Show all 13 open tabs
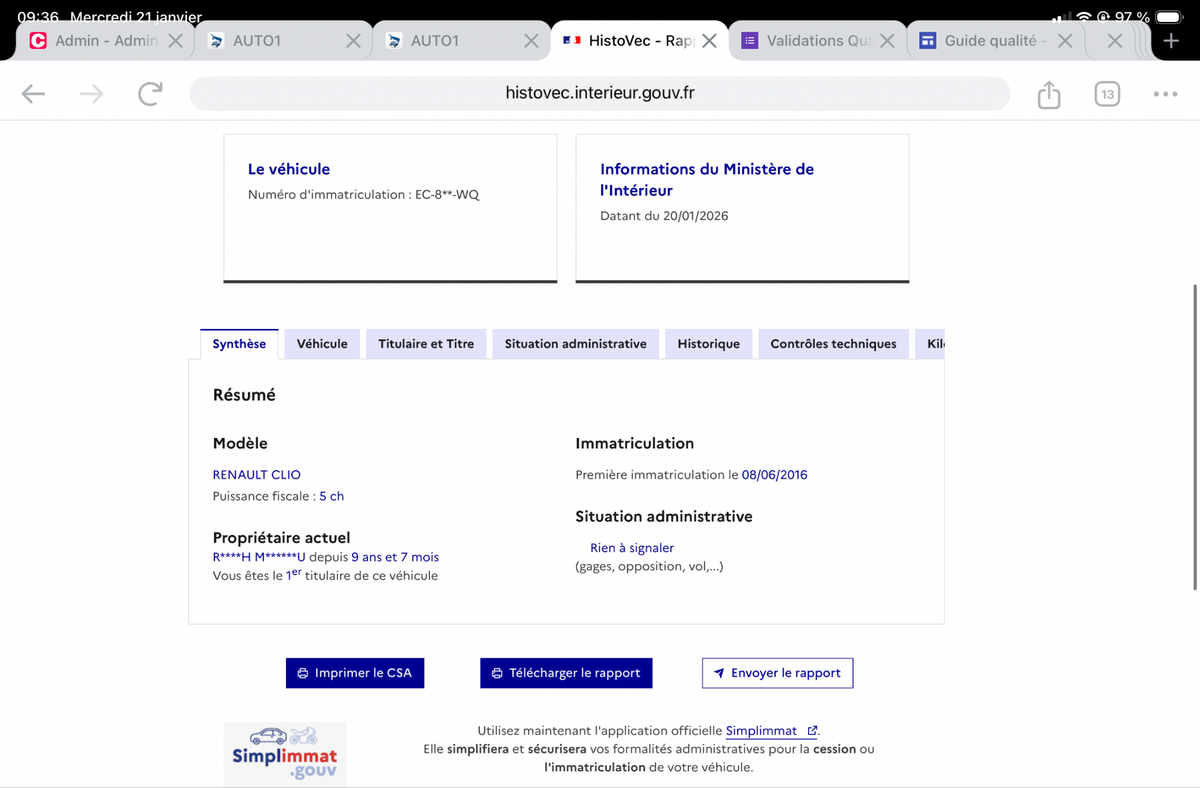Viewport: 1200px width, 788px height. pos(1107,94)
